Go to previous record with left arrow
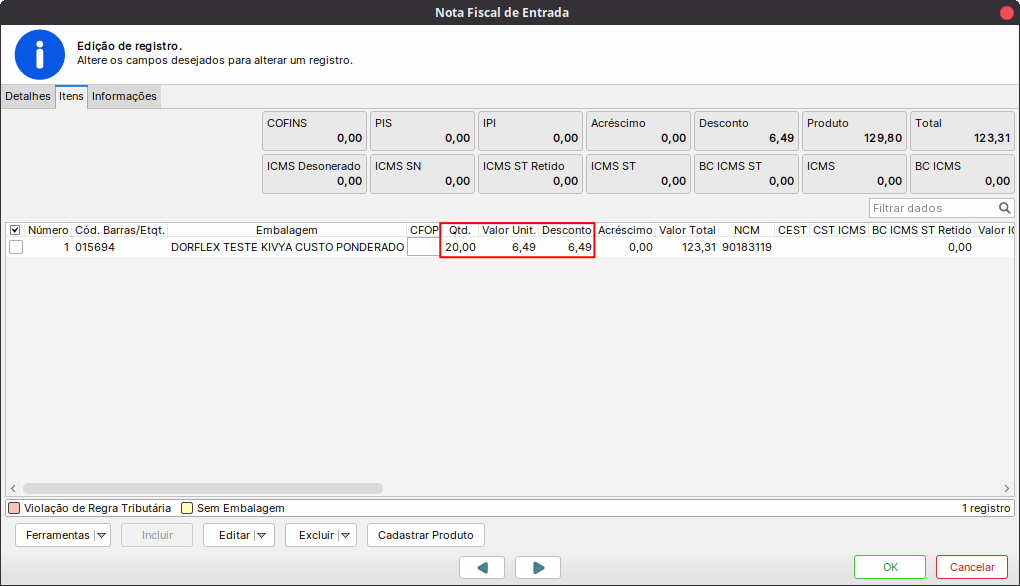Image resolution: width=1020 pixels, height=586 pixels. click(x=482, y=567)
